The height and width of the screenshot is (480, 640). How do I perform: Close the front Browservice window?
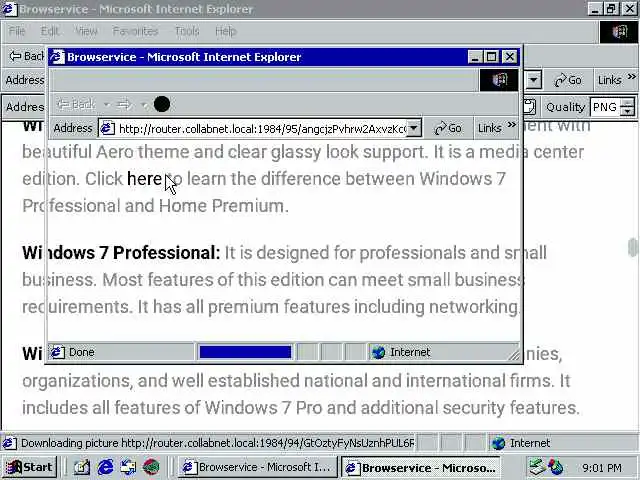pos(510,57)
